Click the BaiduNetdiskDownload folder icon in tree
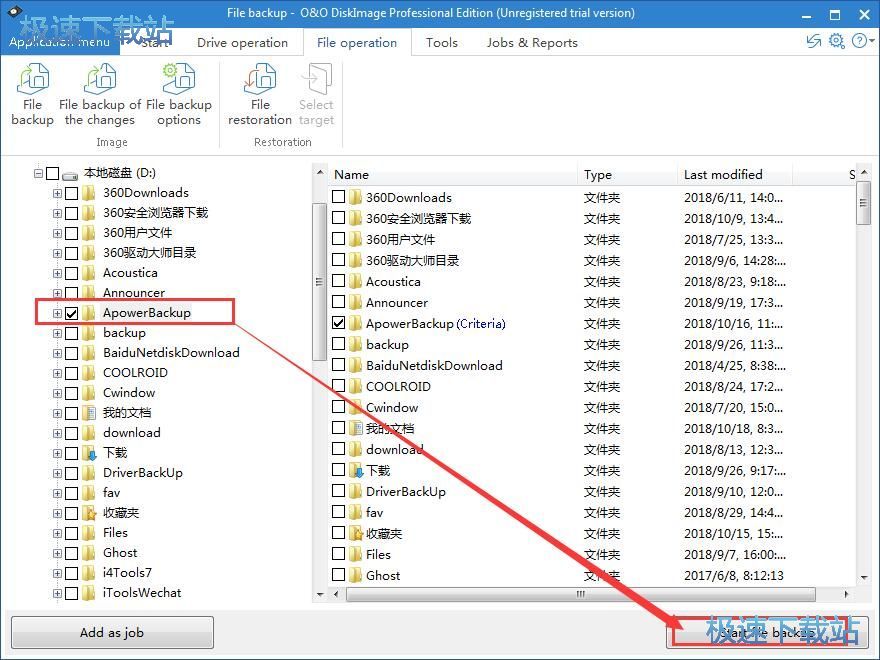 coord(89,353)
